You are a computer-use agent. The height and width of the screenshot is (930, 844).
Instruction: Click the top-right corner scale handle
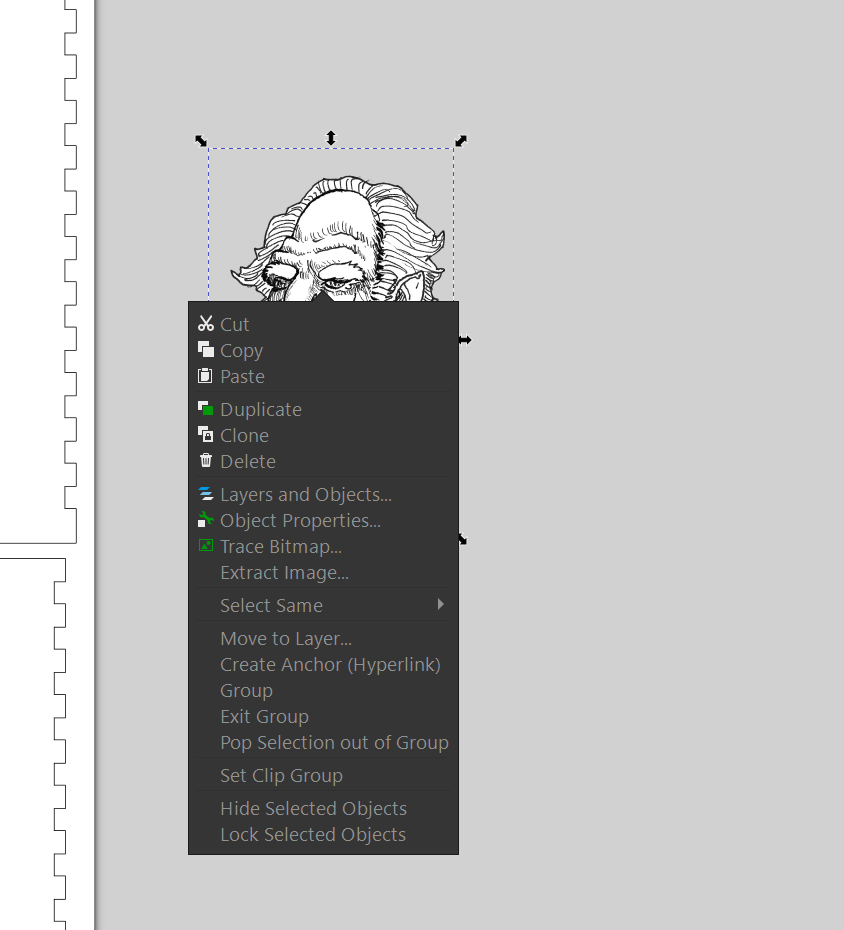tap(461, 141)
